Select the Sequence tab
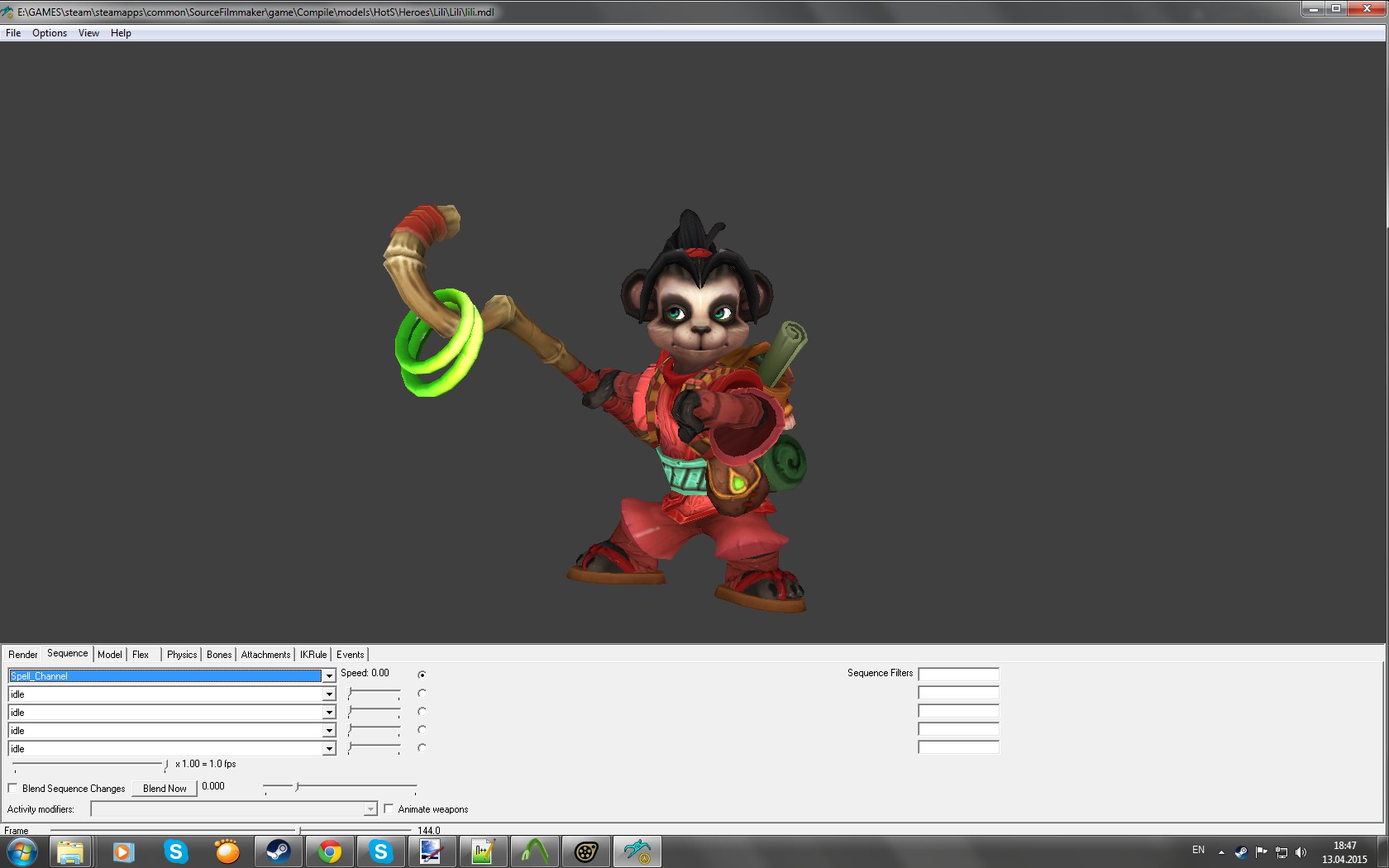The image size is (1389, 868). pos(67,653)
